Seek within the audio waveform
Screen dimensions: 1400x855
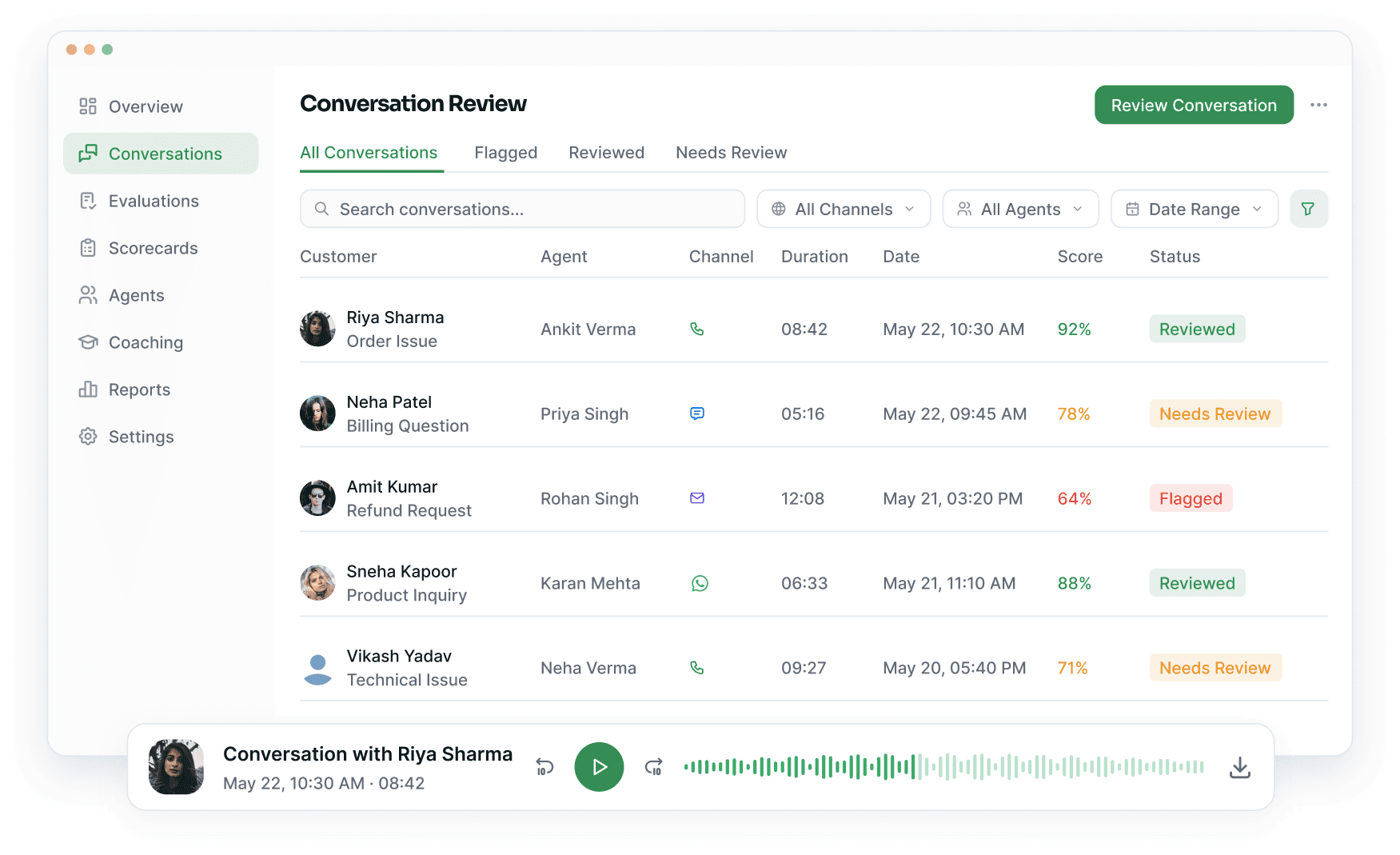[943, 767]
